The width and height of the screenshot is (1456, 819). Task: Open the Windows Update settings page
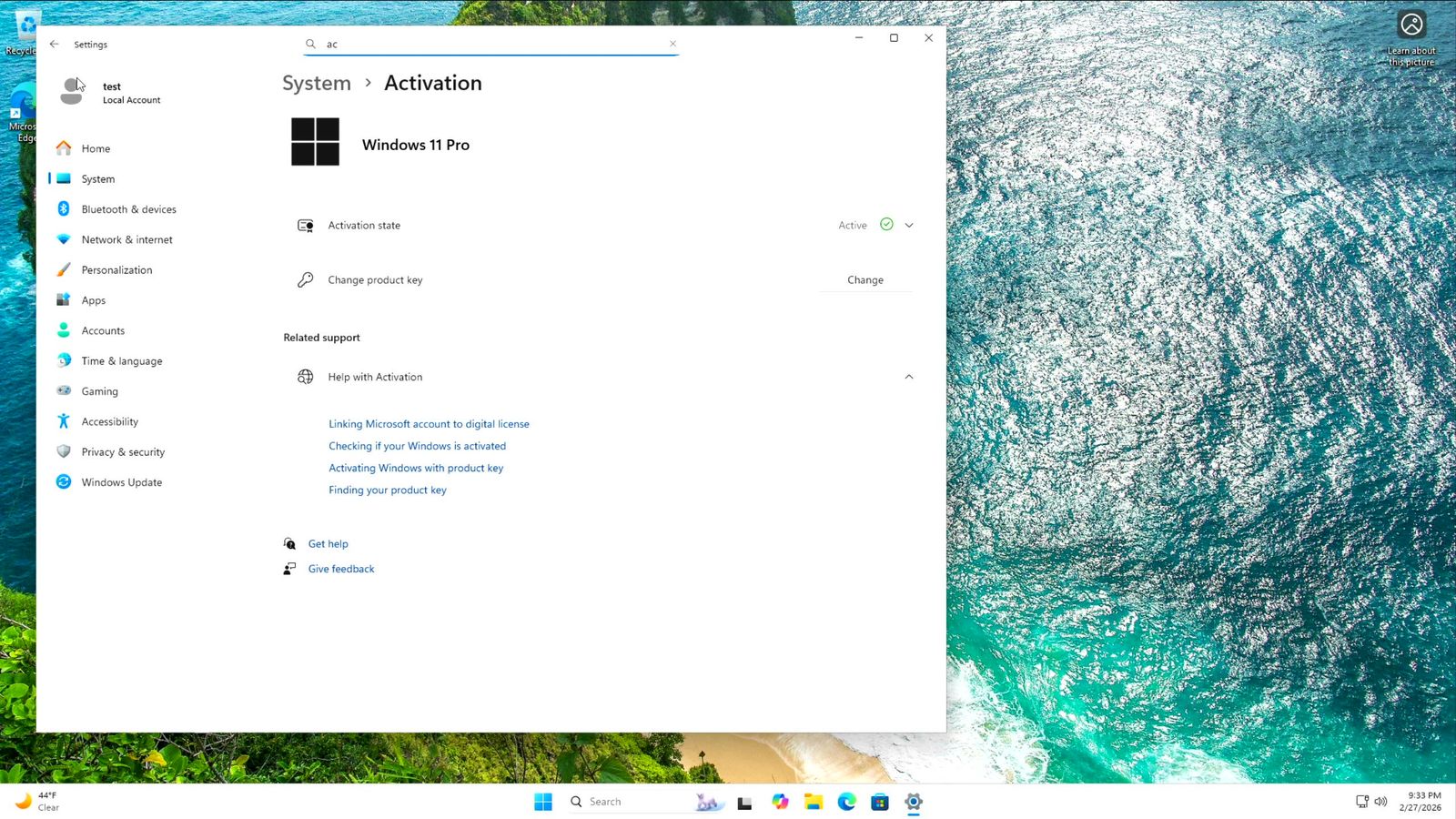point(121,482)
